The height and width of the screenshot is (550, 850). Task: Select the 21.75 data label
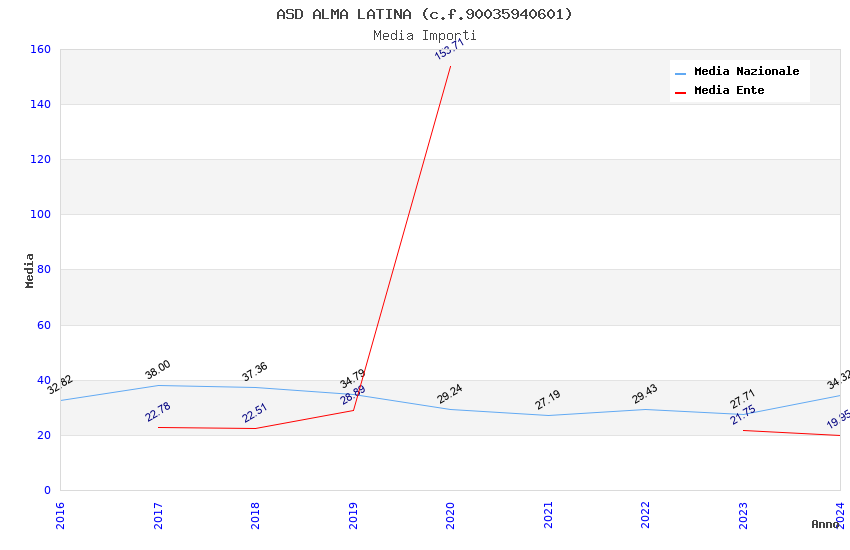coord(743,415)
